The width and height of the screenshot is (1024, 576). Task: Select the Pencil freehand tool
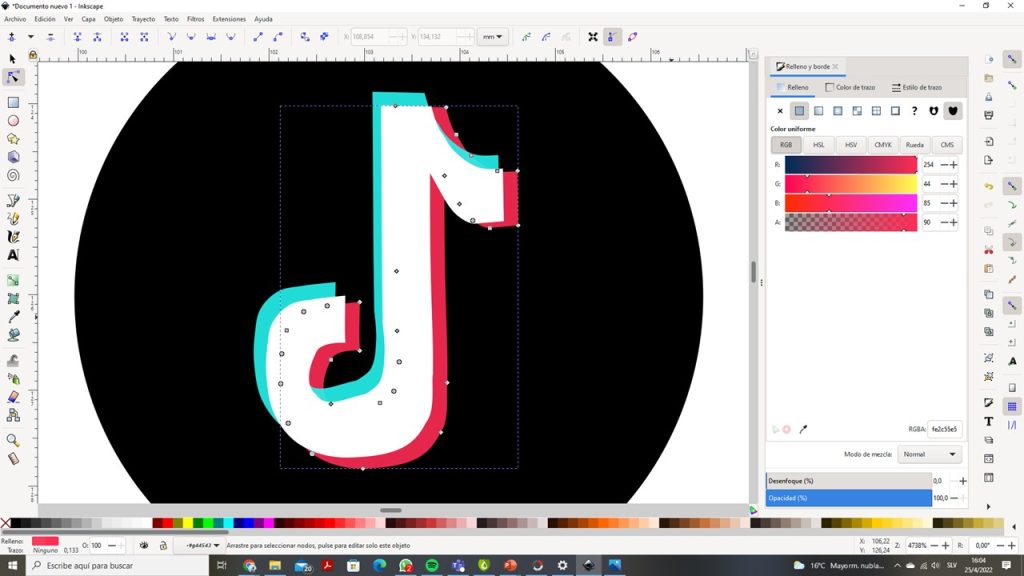pyautogui.click(x=12, y=219)
